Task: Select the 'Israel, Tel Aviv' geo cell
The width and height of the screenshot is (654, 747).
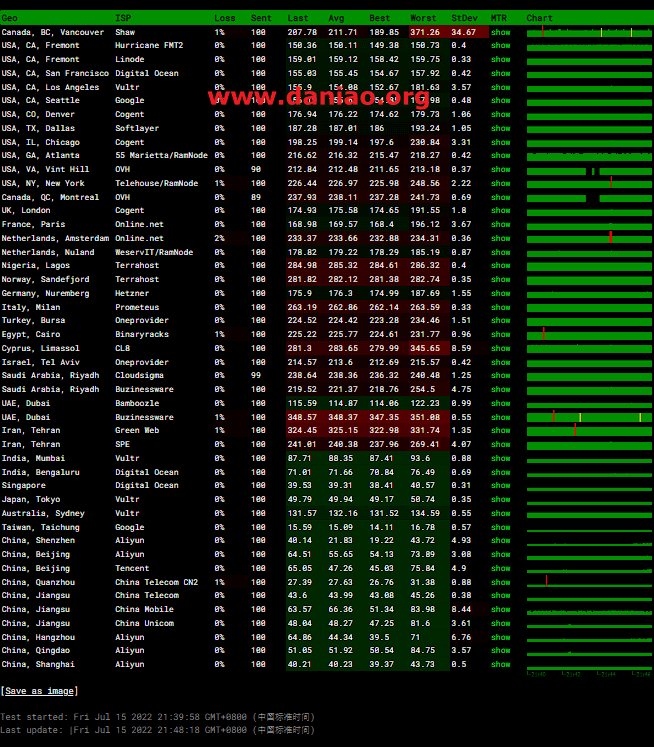Action: click(x=40, y=362)
